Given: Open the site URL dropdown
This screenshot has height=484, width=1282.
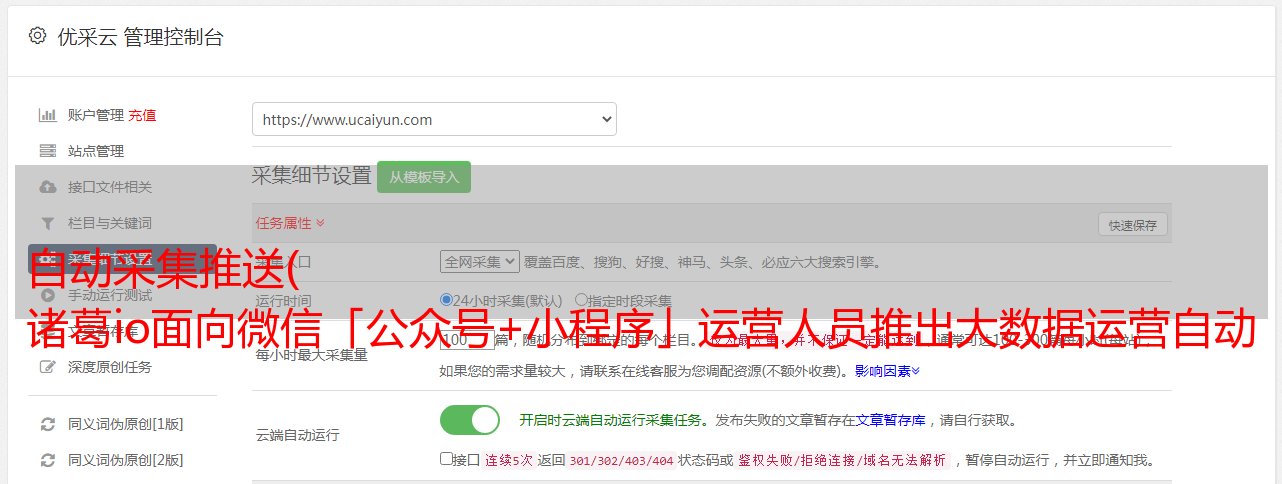Looking at the screenshot, I should click(x=434, y=119).
